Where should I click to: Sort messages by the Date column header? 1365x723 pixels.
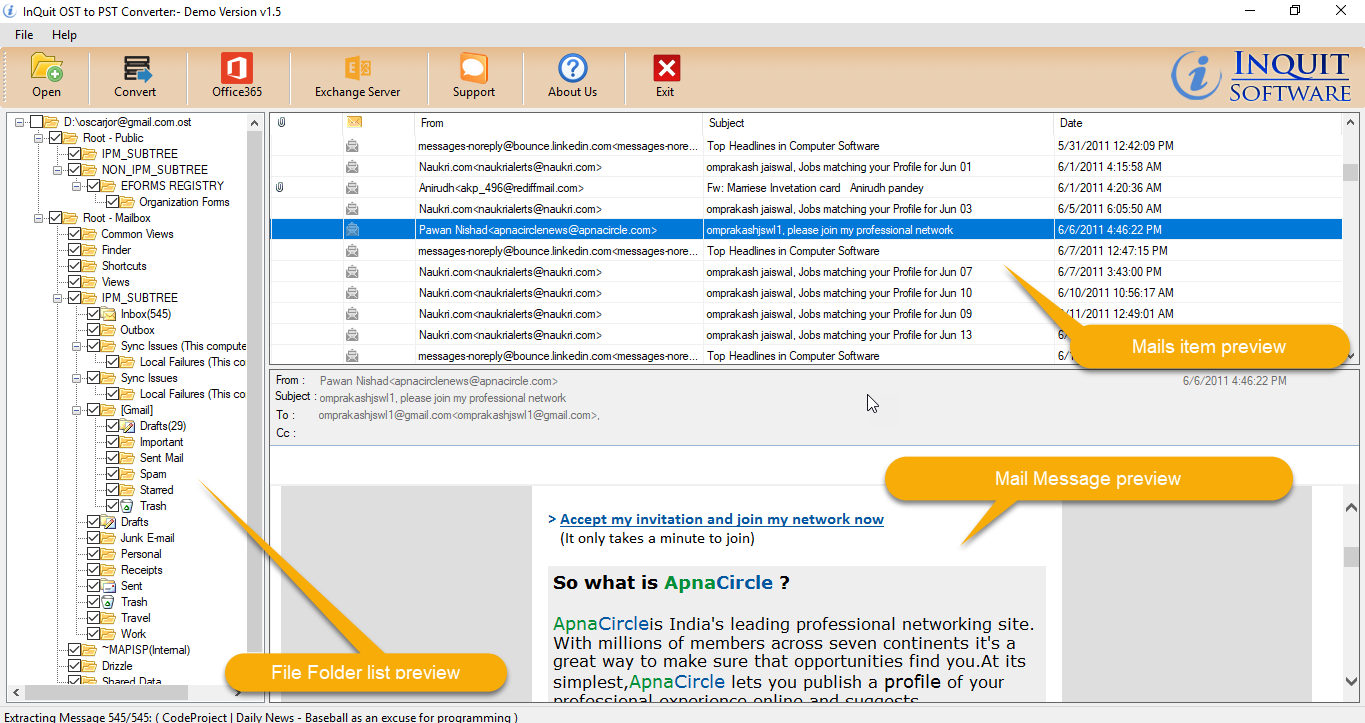click(x=1071, y=123)
